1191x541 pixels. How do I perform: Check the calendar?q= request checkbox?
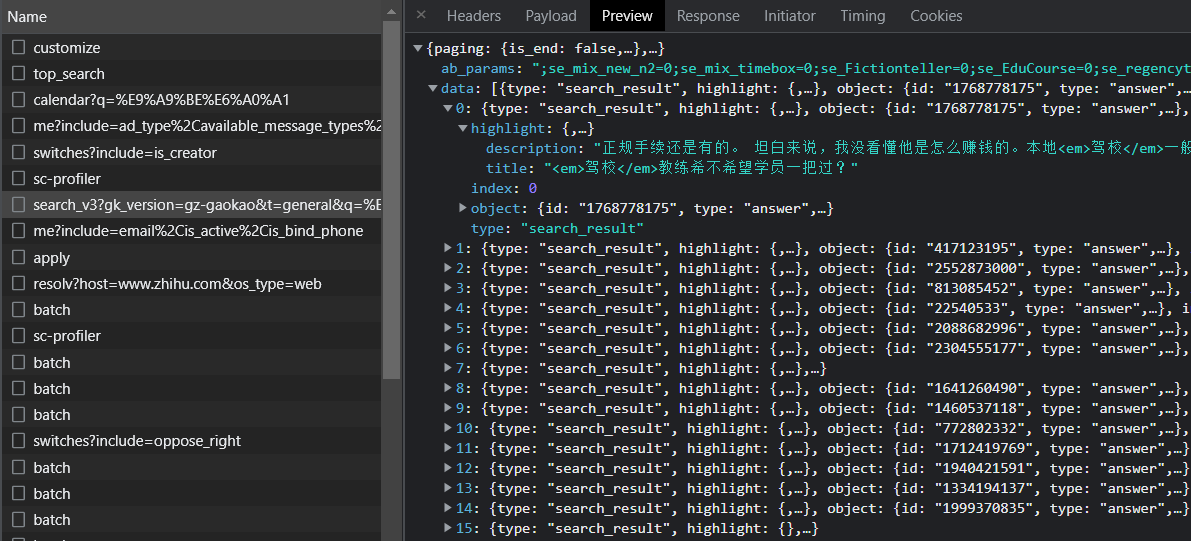(x=18, y=100)
